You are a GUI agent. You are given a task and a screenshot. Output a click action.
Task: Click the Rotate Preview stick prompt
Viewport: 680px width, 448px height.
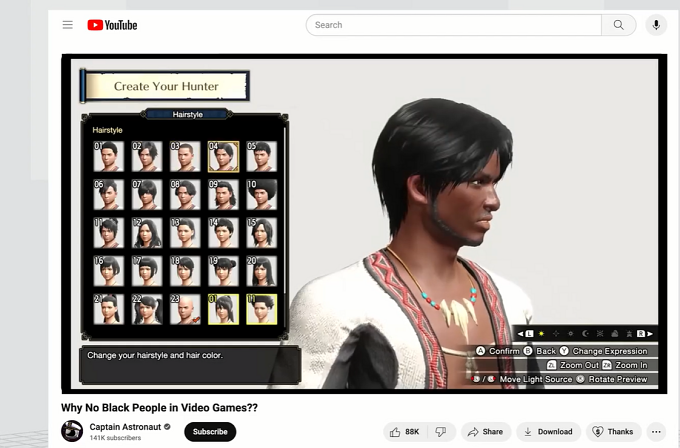tap(611, 379)
